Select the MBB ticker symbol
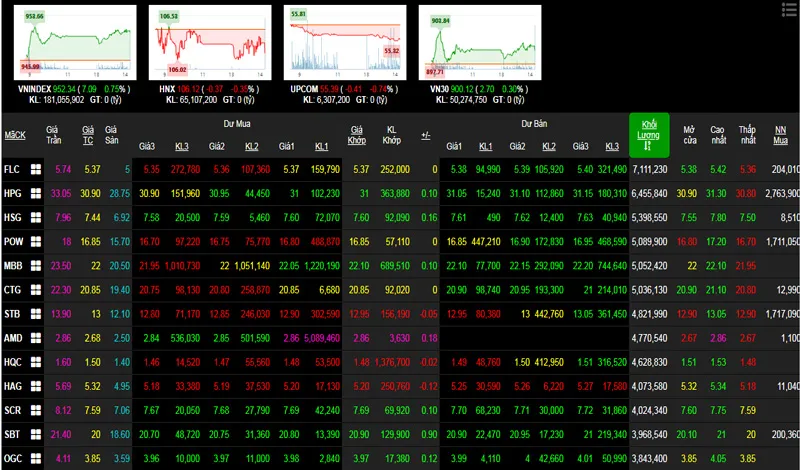 [x=13, y=265]
